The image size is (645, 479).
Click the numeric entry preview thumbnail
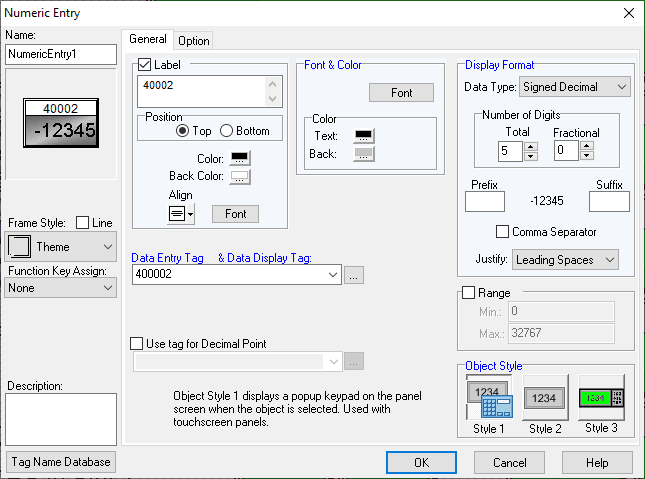(61, 123)
